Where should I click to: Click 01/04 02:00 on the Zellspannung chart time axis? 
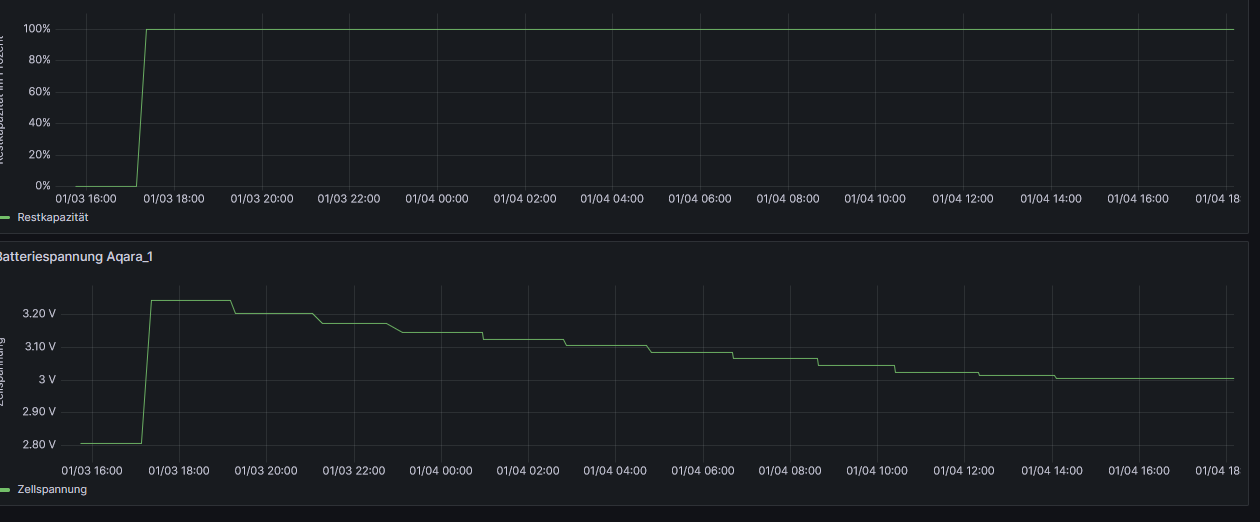pos(528,470)
